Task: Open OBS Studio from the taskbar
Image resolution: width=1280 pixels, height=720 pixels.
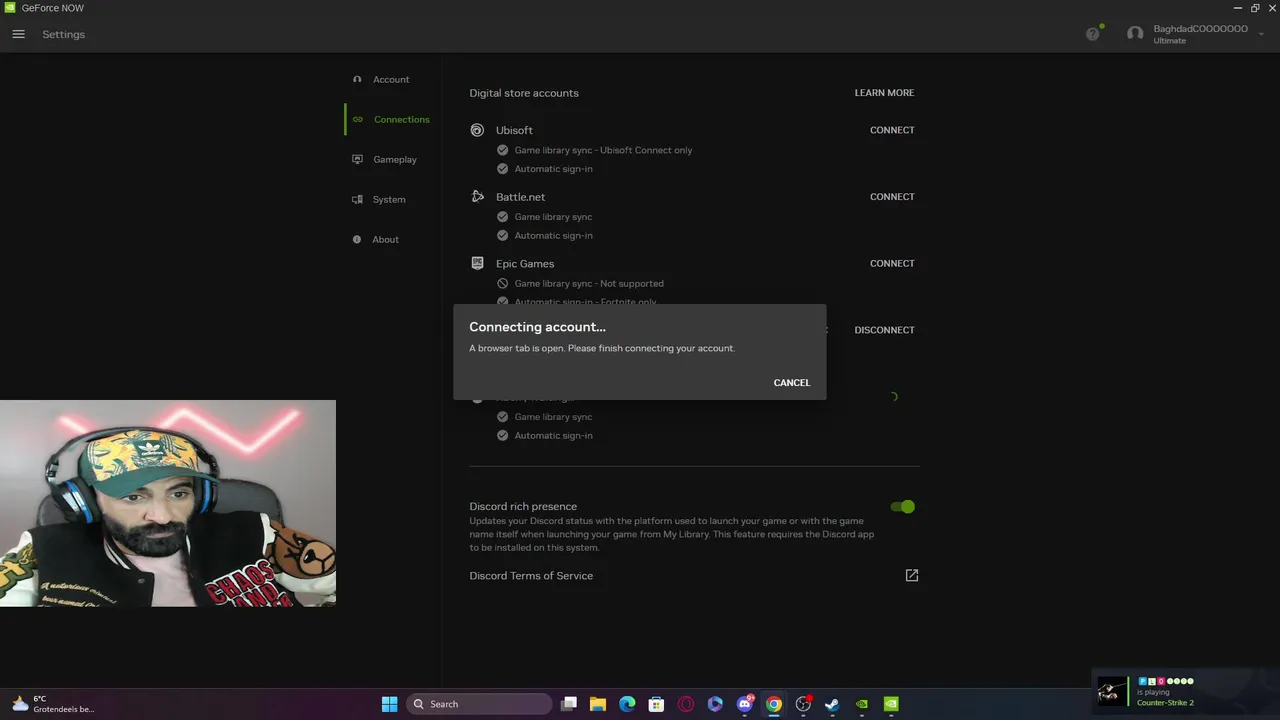Action: coord(803,704)
